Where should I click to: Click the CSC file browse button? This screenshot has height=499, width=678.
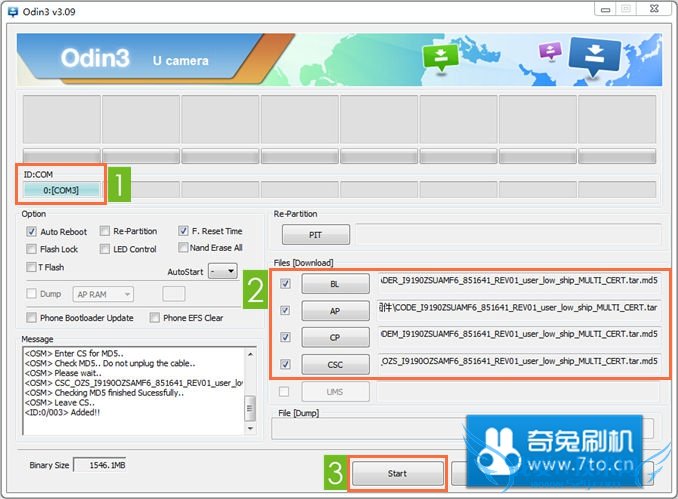(336, 365)
